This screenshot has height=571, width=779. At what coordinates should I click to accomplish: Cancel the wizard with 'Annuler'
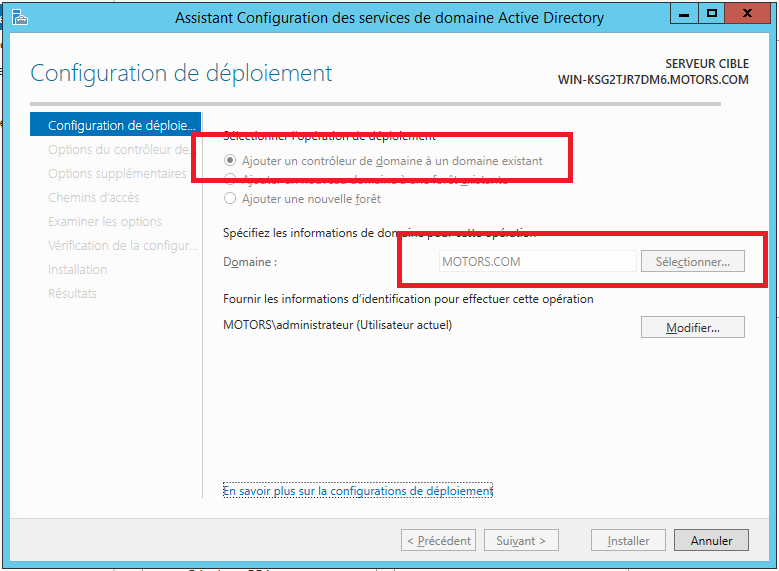[711, 541]
